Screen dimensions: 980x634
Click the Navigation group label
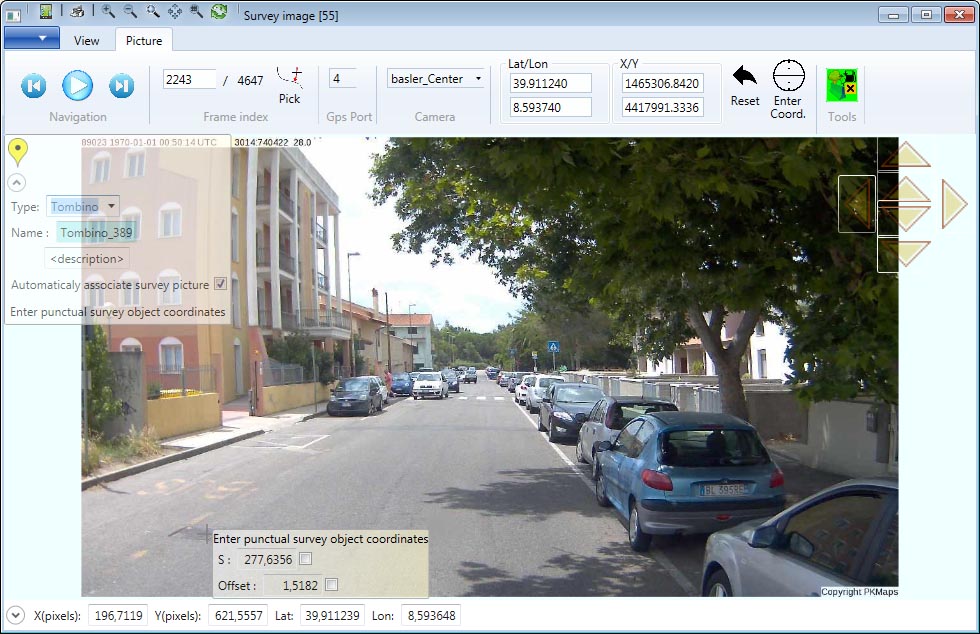point(78,117)
